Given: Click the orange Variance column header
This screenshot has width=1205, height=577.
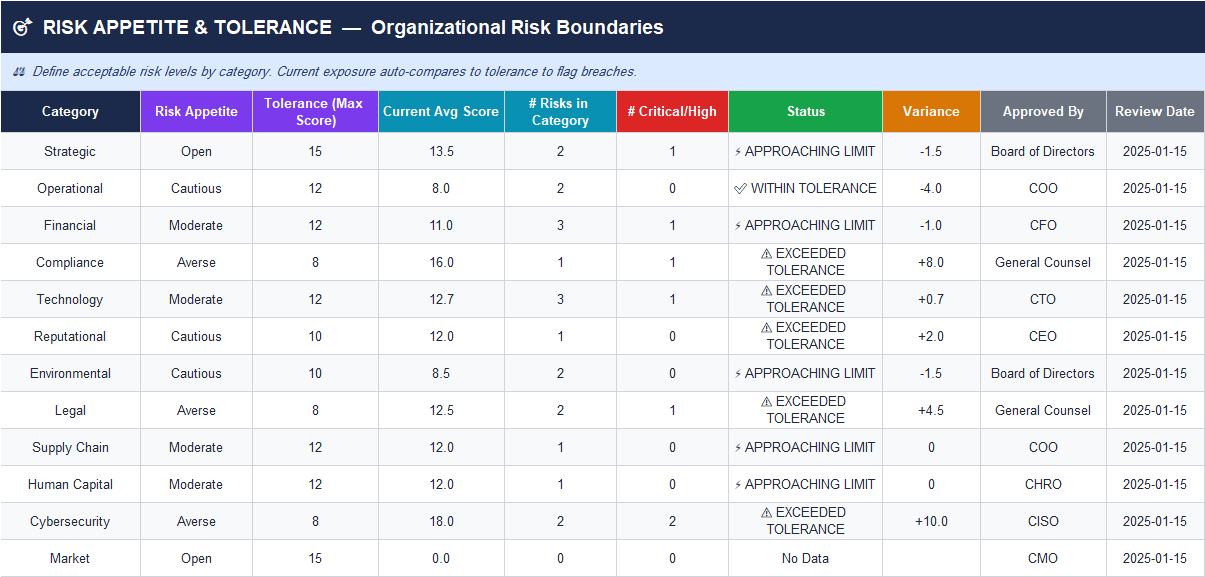Looking at the screenshot, I should (931, 111).
